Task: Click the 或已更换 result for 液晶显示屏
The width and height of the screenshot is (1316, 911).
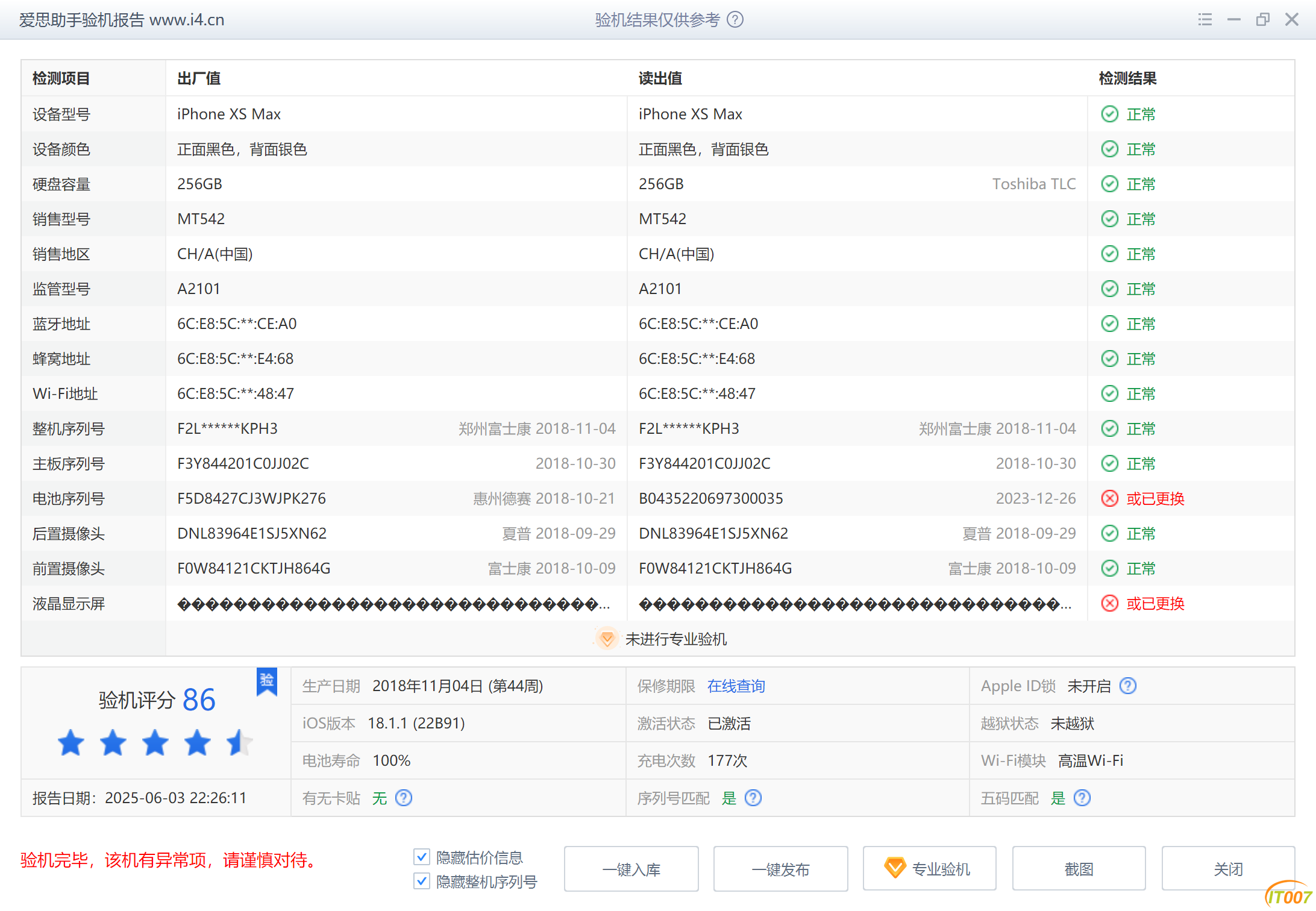Action: (1156, 603)
